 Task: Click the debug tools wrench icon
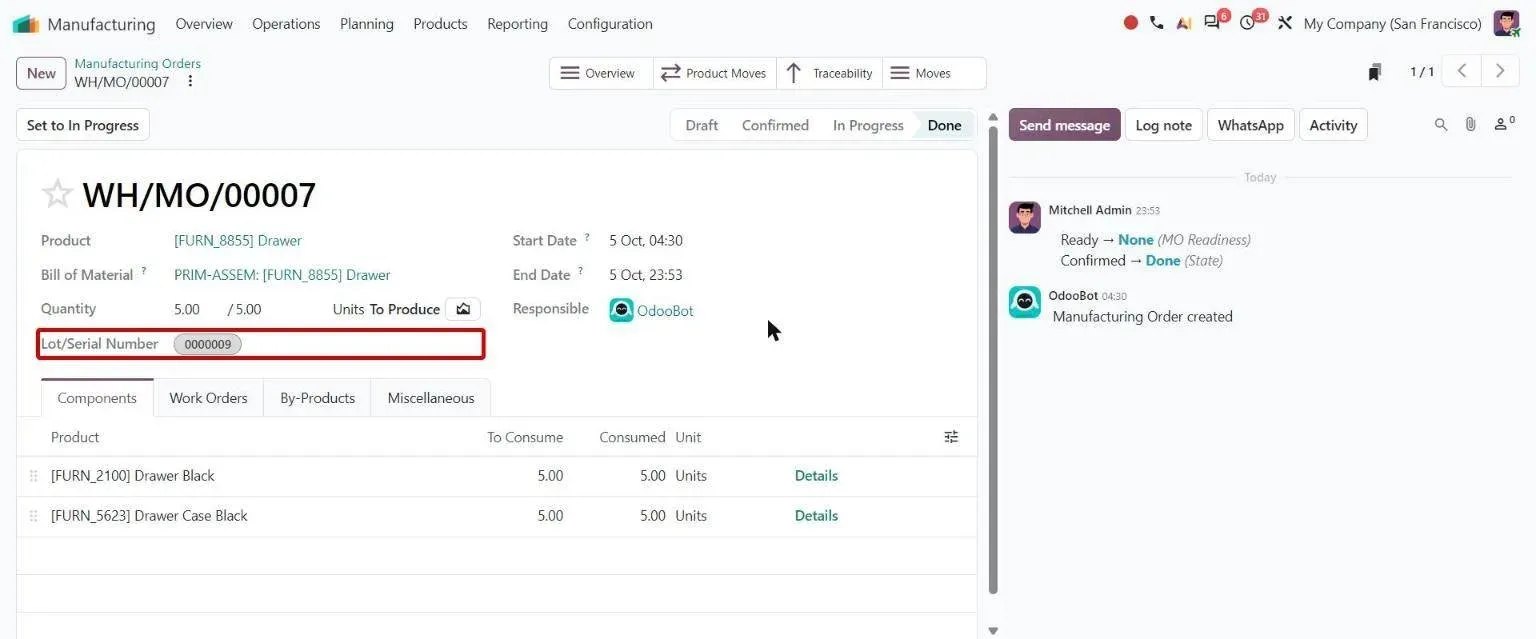coord(1285,23)
